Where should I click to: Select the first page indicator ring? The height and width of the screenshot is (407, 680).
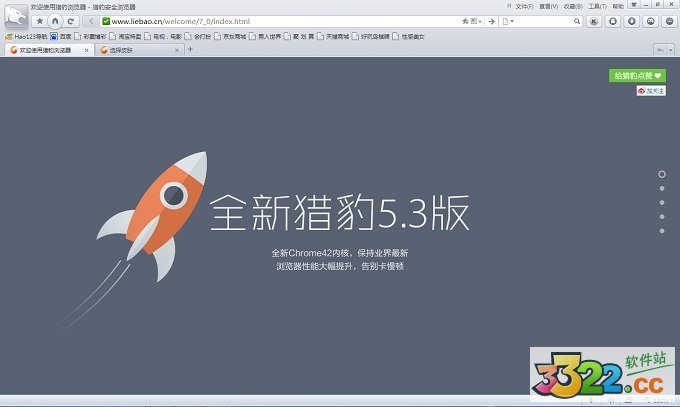(x=662, y=174)
